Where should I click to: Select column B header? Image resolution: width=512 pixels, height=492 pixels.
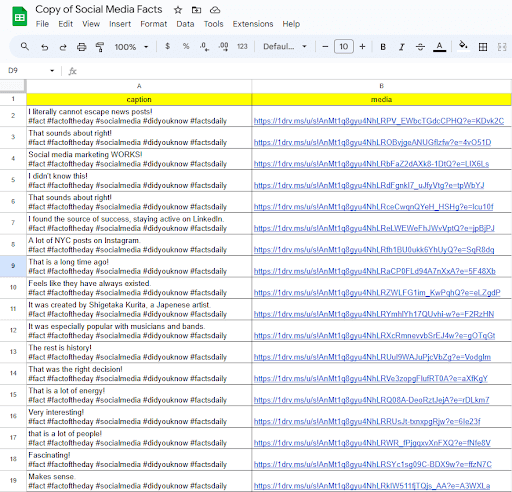tap(382, 86)
